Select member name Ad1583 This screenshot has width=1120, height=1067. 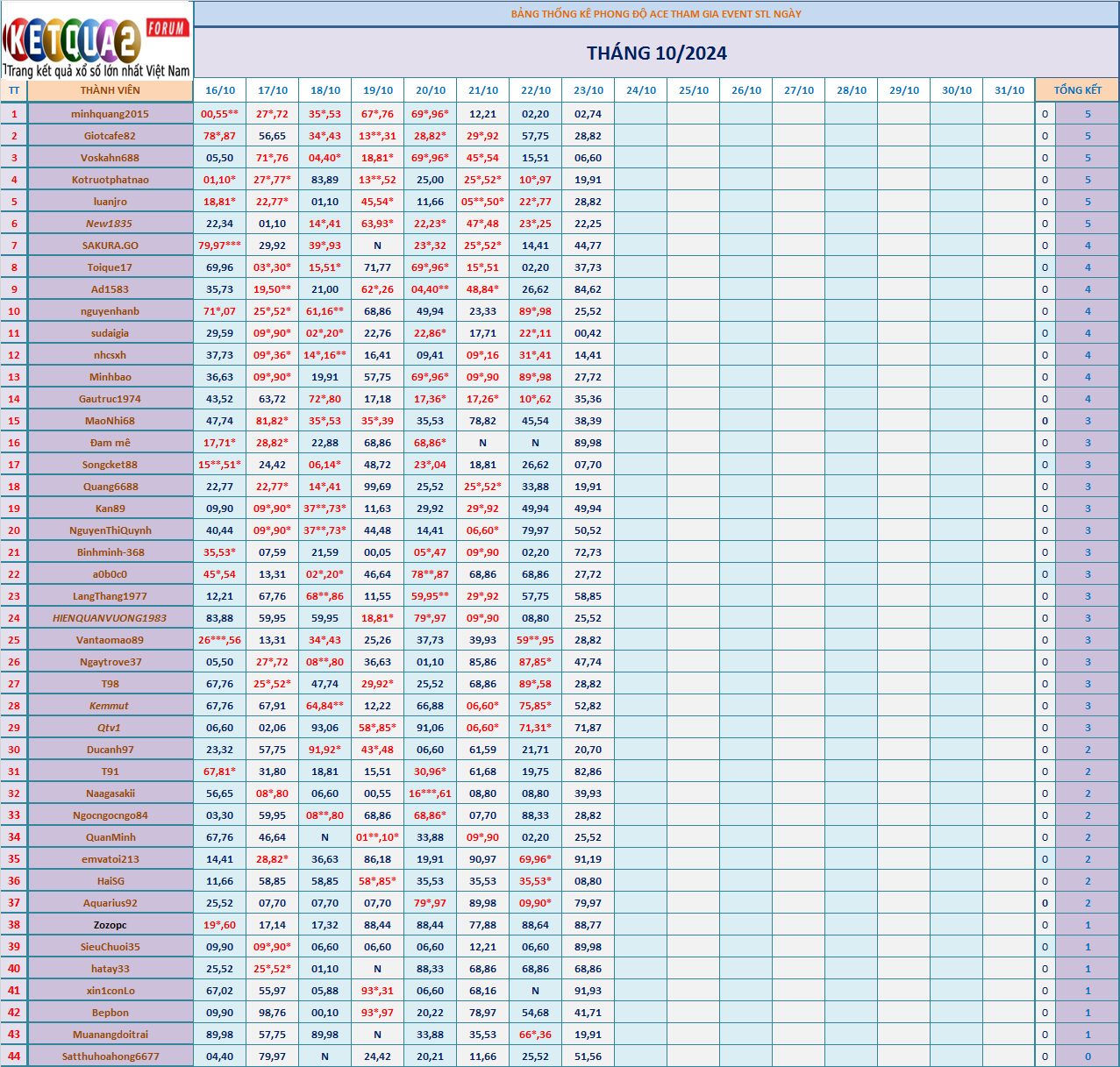111,289
